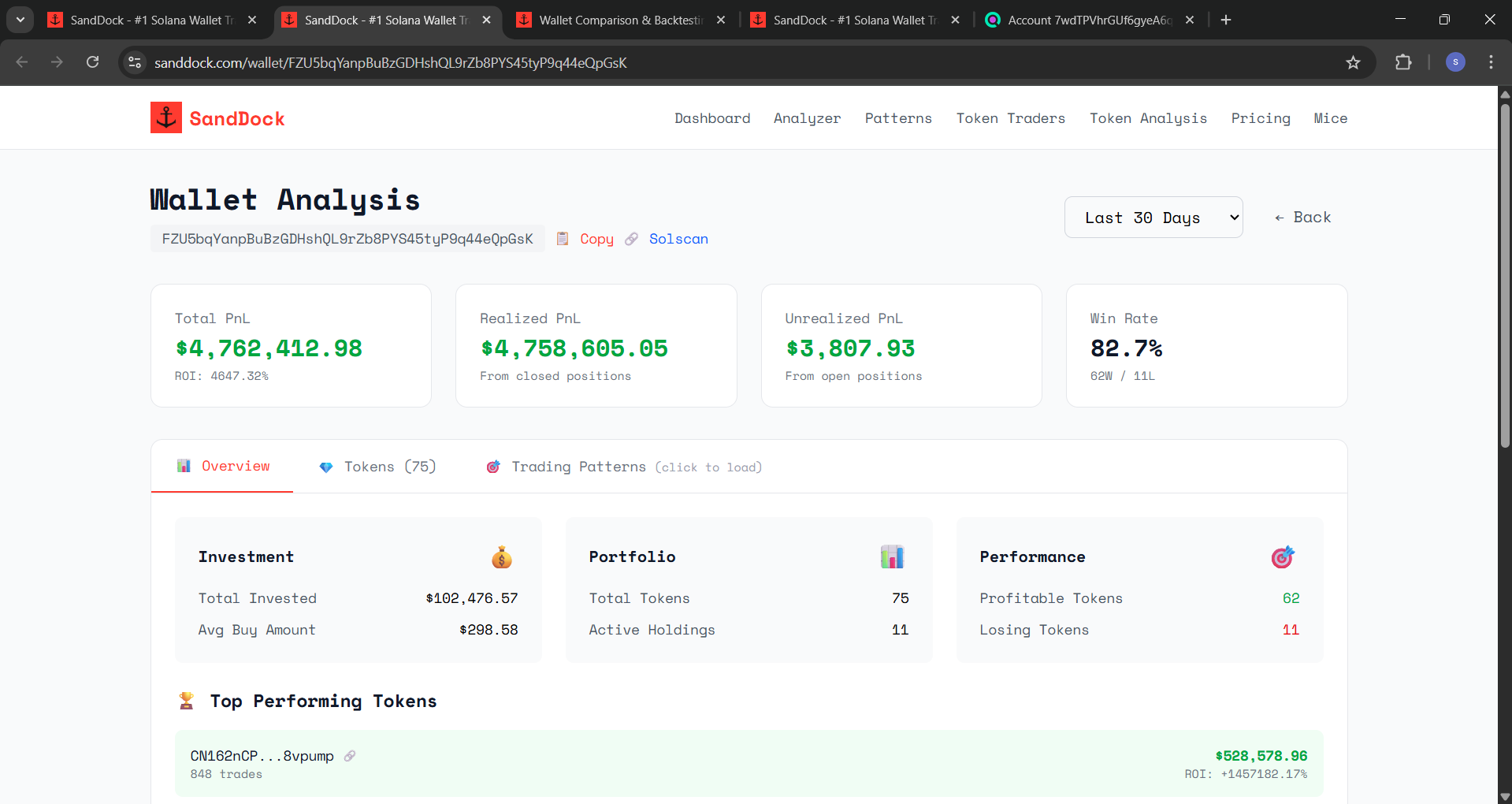Switch to Wallet Comparison & Backtesting browser tab

[x=622, y=20]
